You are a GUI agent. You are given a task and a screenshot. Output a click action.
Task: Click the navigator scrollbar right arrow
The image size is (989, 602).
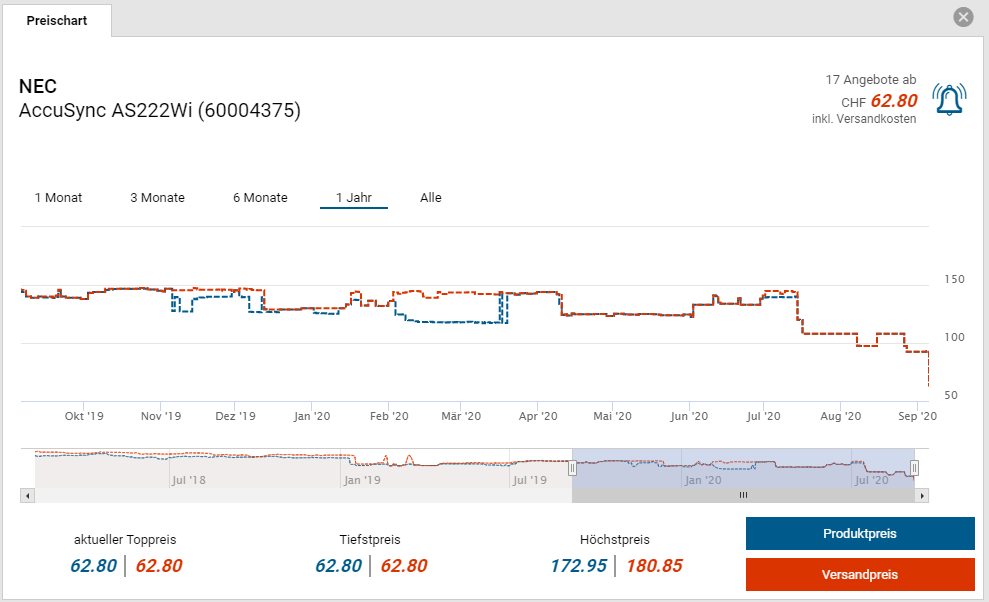tap(922, 495)
